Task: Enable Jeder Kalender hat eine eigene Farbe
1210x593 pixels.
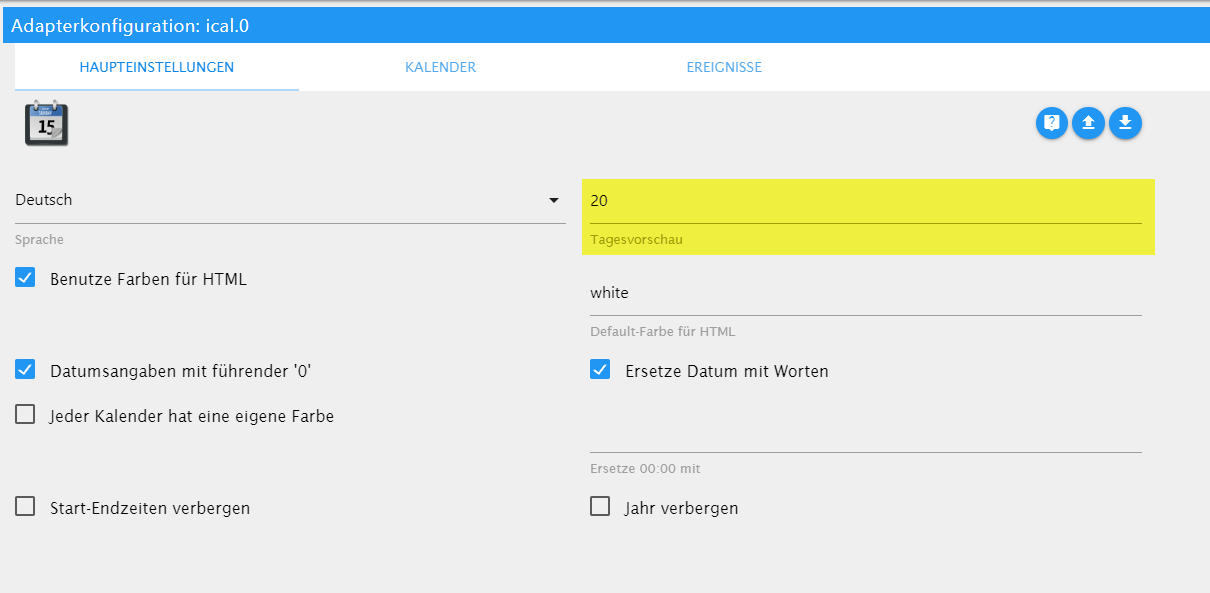Action: point(26,415)
